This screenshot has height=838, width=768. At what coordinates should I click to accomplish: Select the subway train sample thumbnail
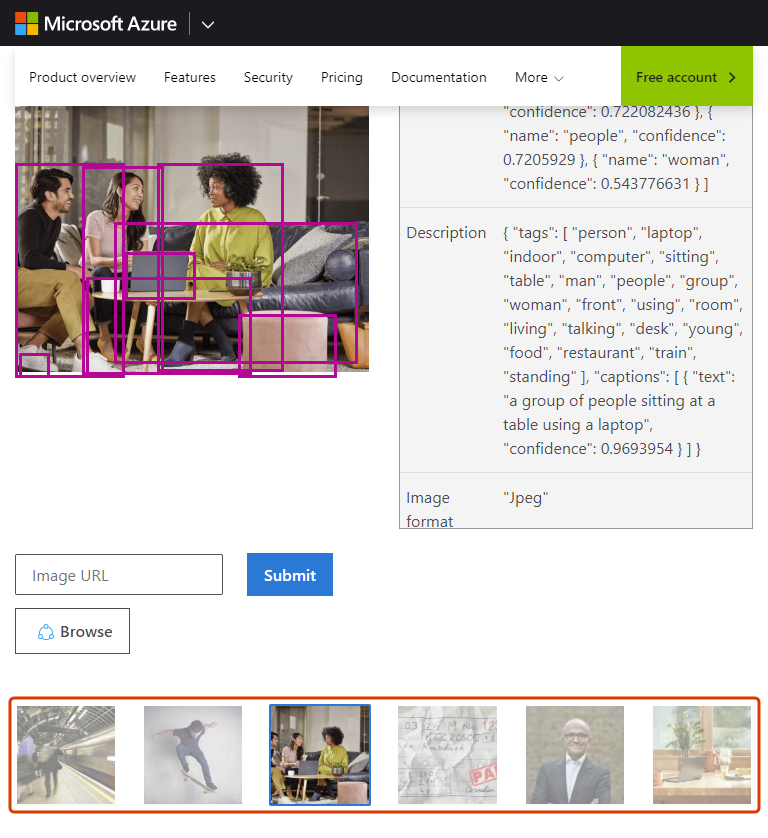(x=66, y=755)
